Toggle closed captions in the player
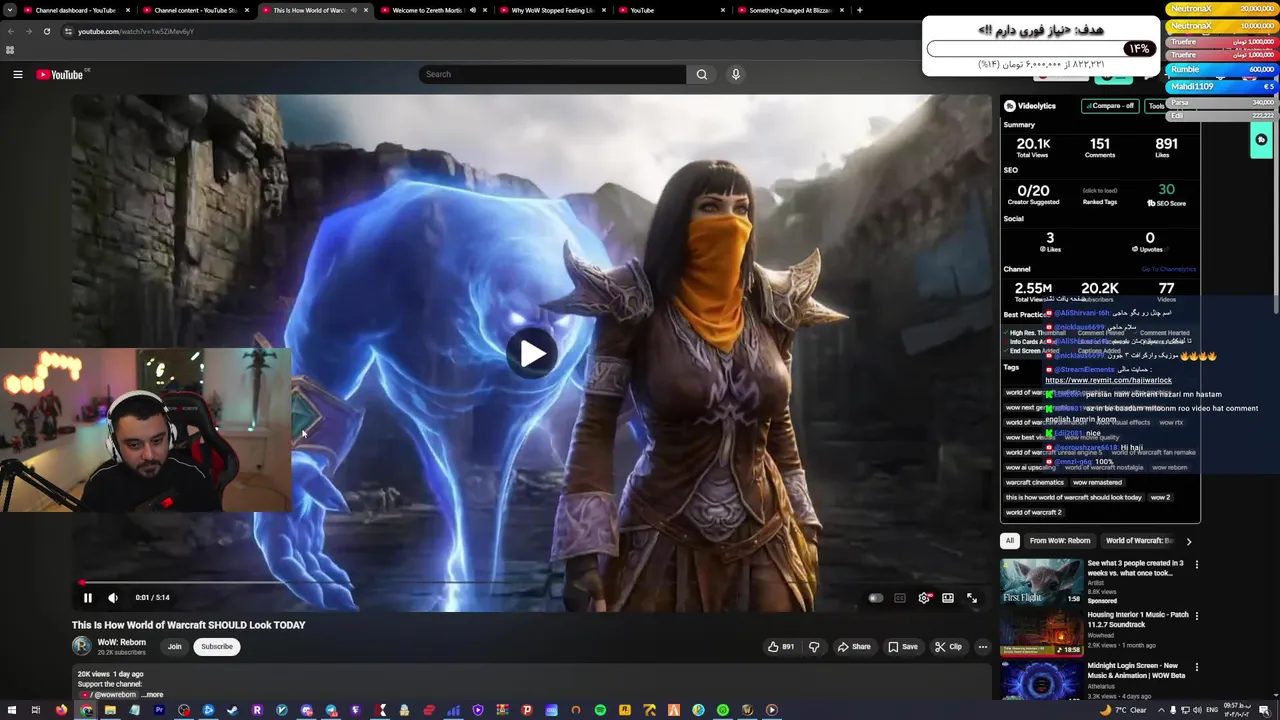Screen dimensions: 1280x720 pos(900,598)
